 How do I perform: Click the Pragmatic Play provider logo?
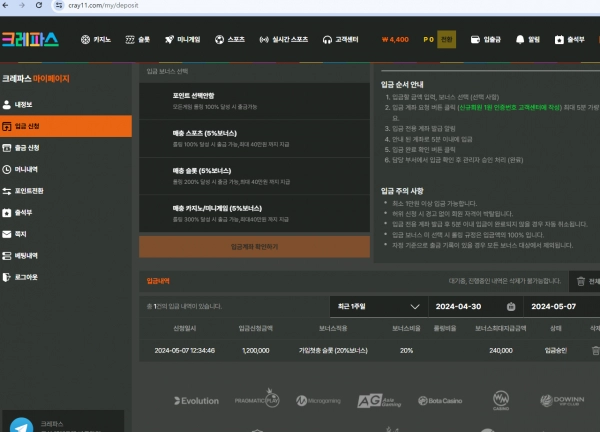(x=257, y=398)
